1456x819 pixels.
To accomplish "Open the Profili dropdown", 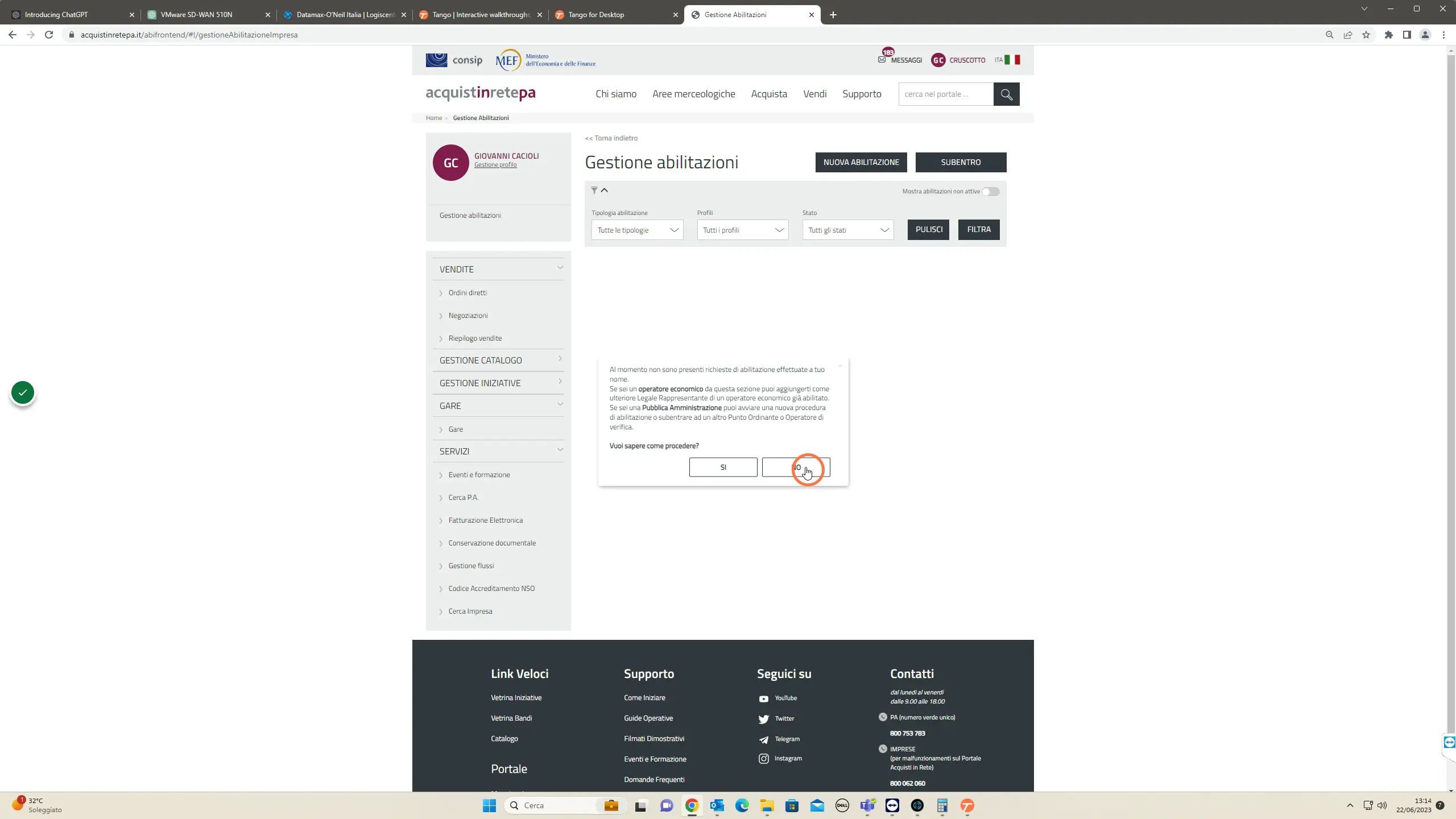I will click(743, 230).
